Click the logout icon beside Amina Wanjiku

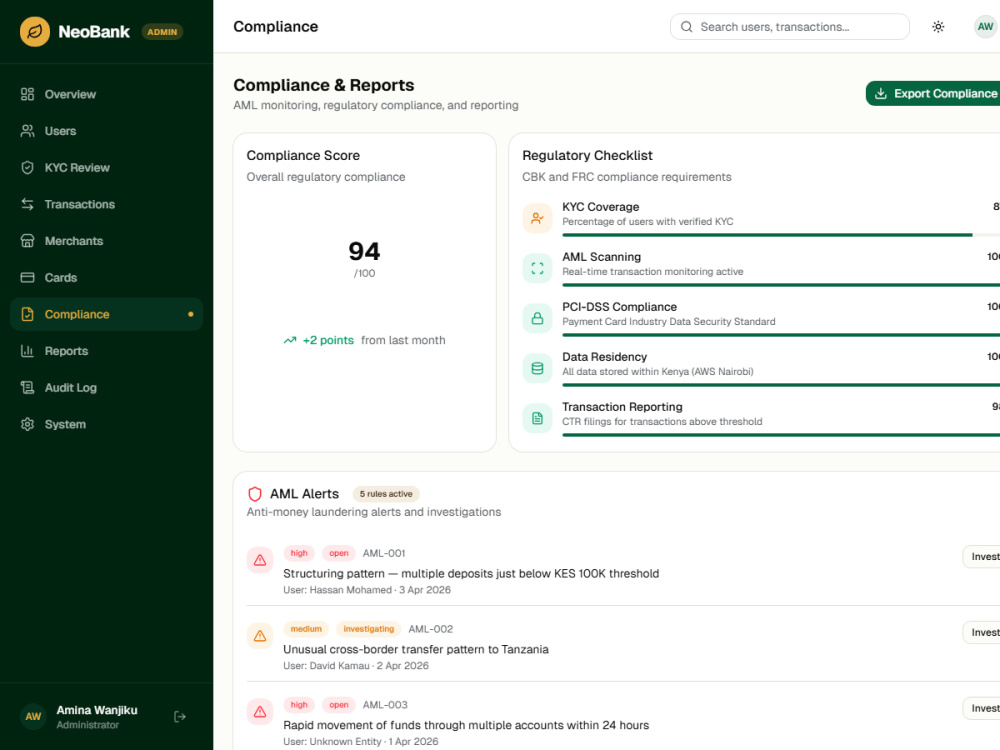[180, 717]
